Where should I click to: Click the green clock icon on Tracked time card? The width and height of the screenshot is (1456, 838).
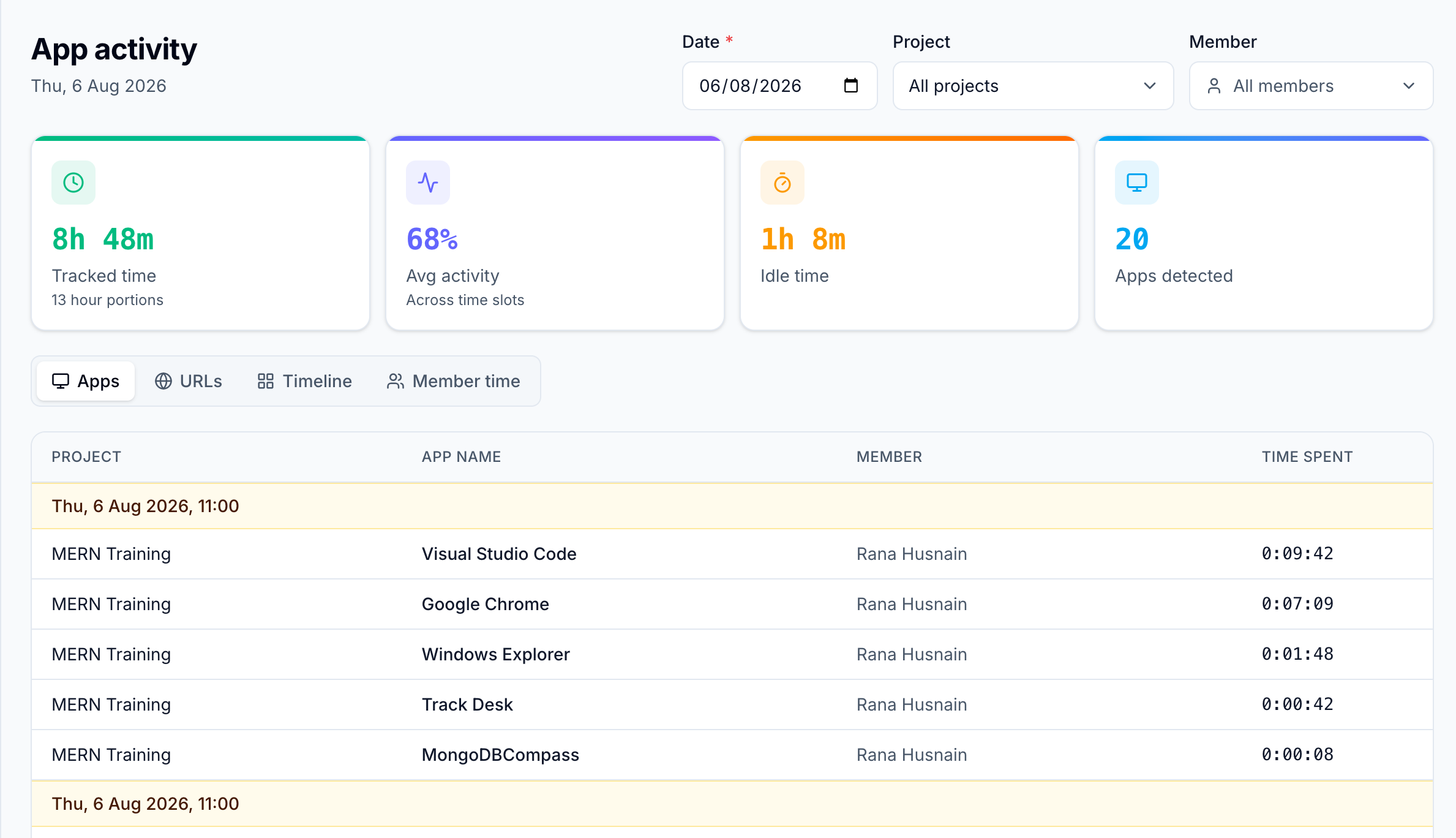73,183
